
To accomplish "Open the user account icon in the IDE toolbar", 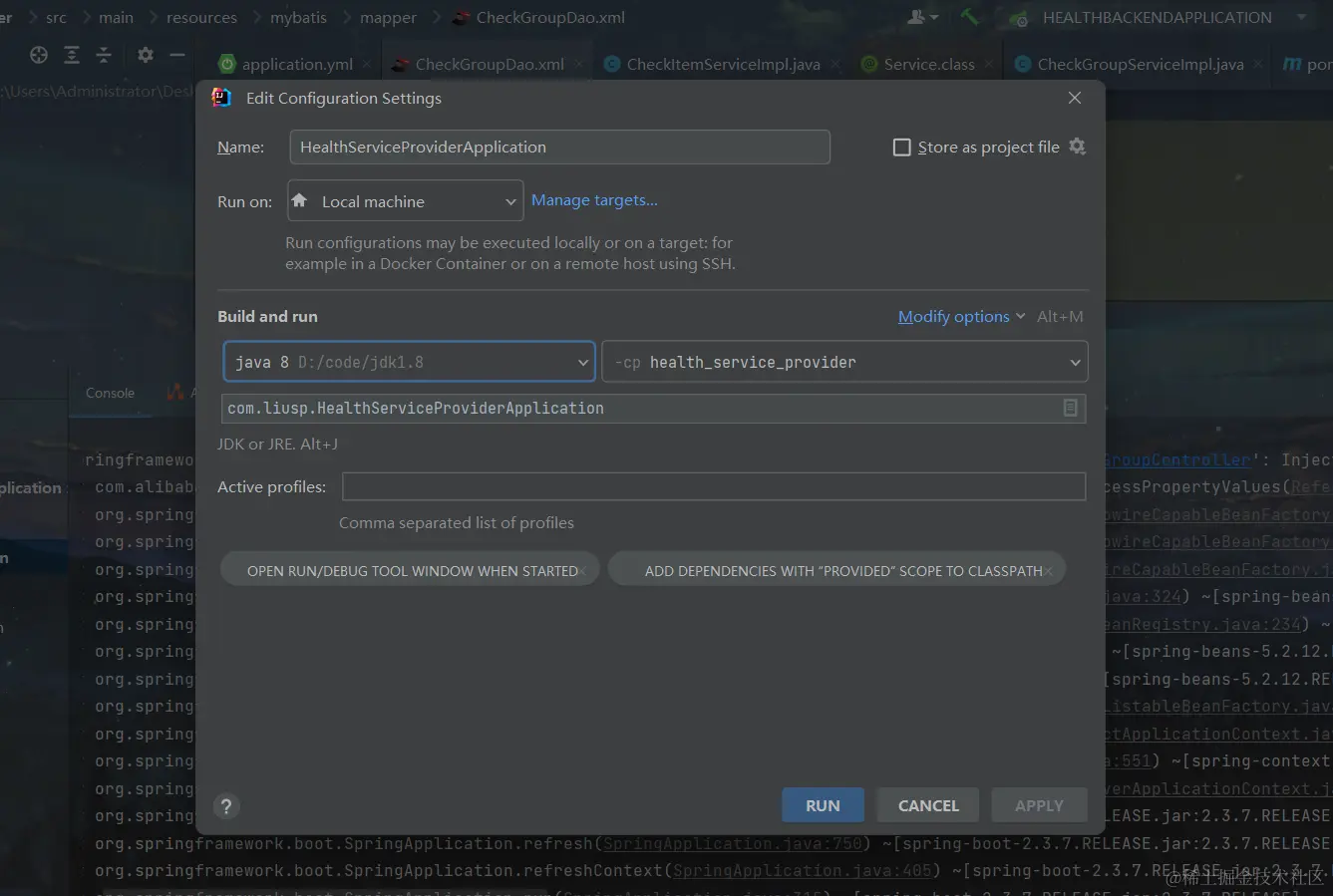I will tap(922, 17).
